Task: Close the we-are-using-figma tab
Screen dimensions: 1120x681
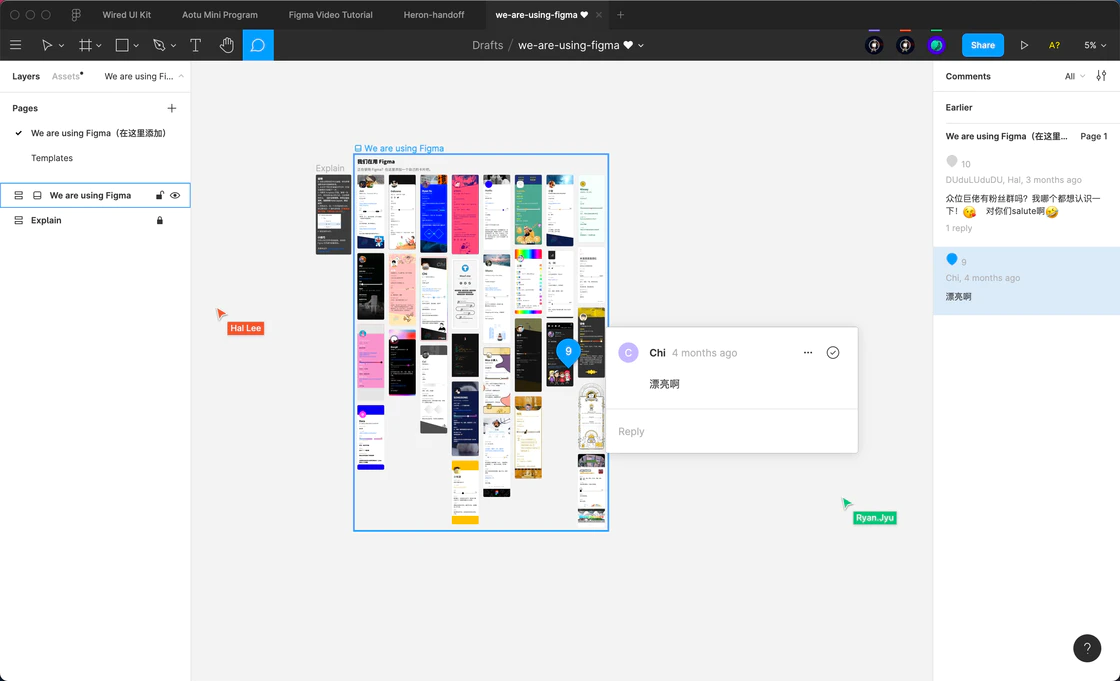Action: tap(599, 14)
